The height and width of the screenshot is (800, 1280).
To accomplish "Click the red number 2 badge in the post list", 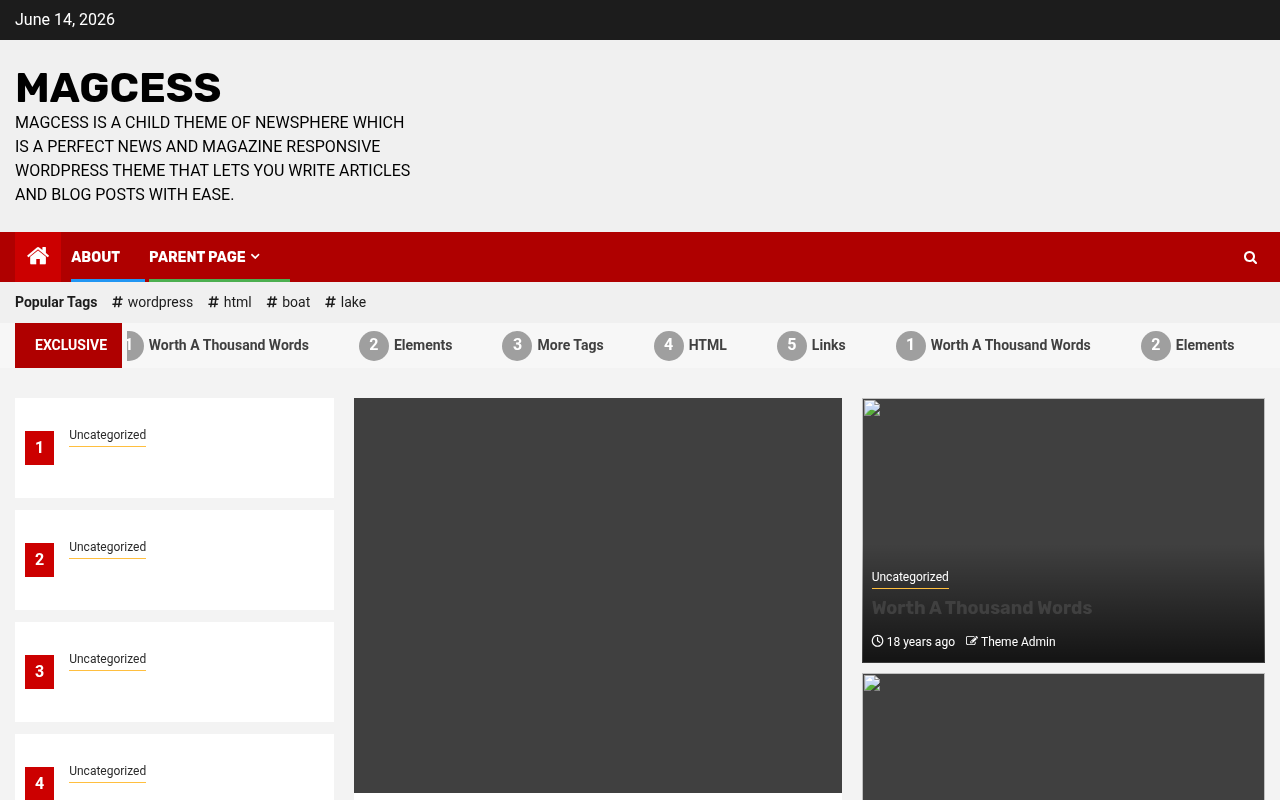I will (40, 560).
